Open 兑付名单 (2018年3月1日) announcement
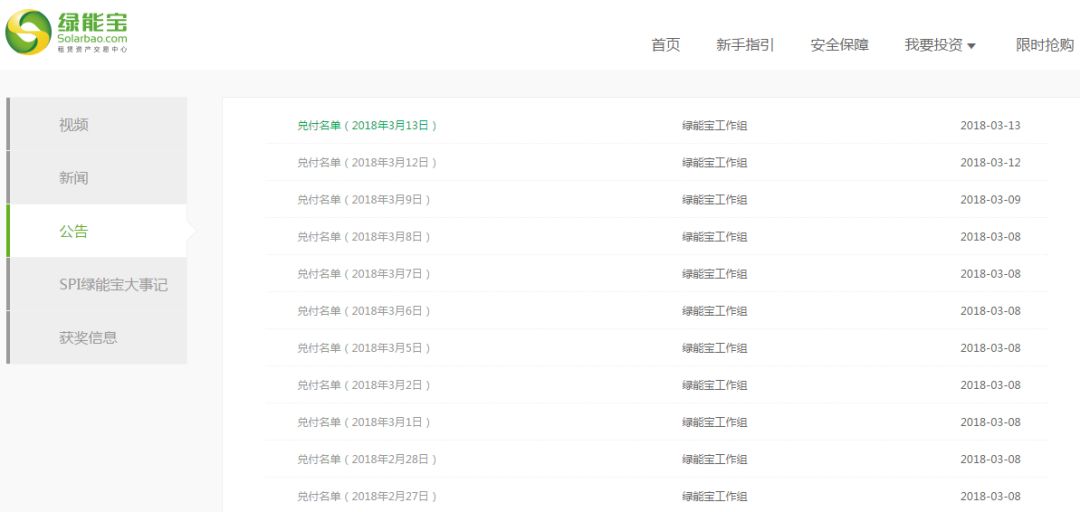Viewport: 1080px width, 512px height. click(364, 422)
